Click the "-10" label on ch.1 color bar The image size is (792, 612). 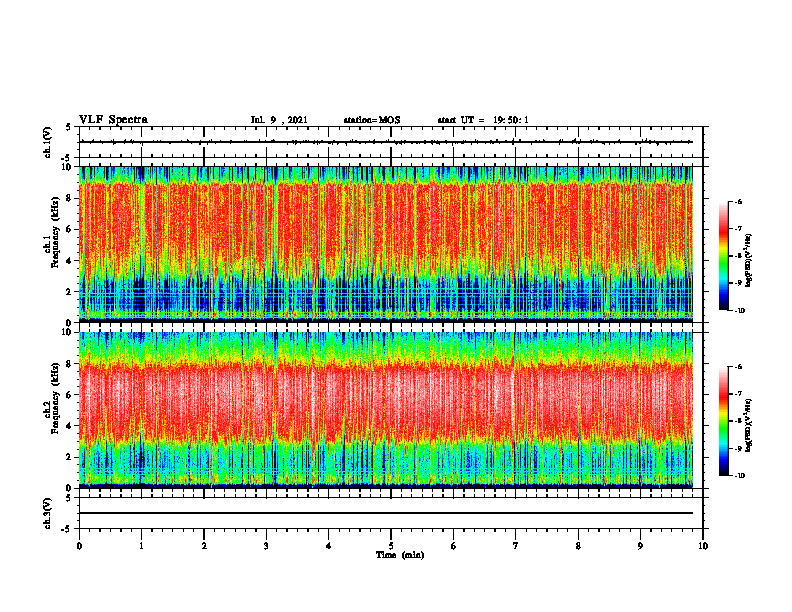(x=740, y=311)
